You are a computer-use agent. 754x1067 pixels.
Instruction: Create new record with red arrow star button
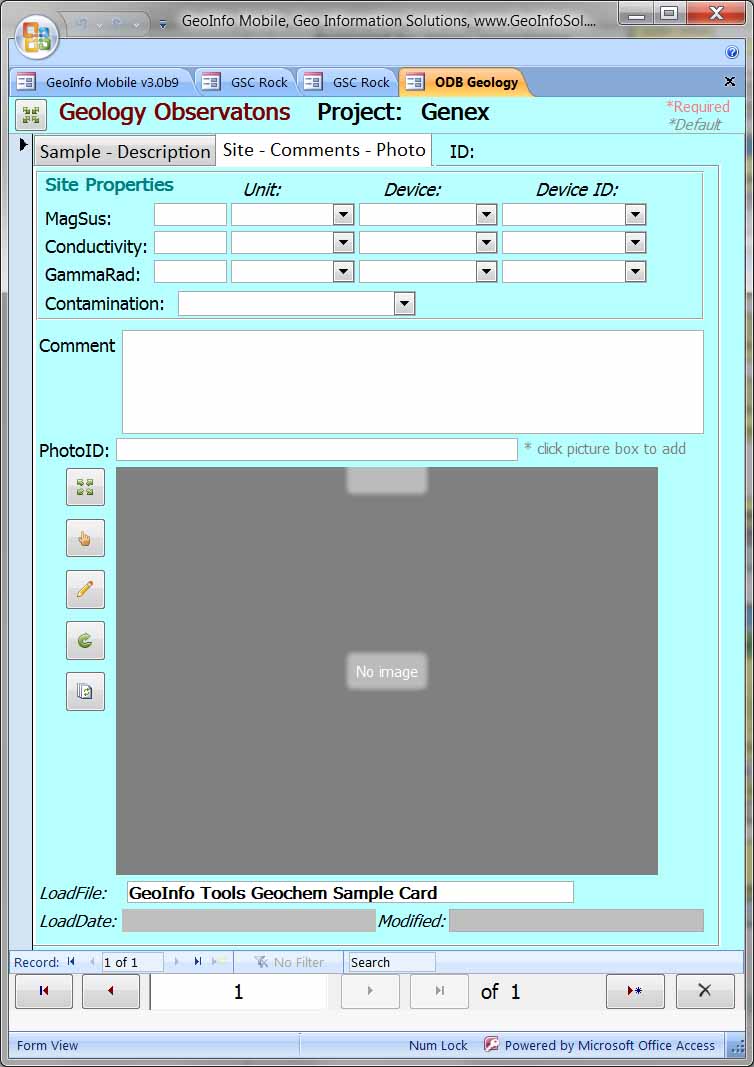[x=635, y=991]
